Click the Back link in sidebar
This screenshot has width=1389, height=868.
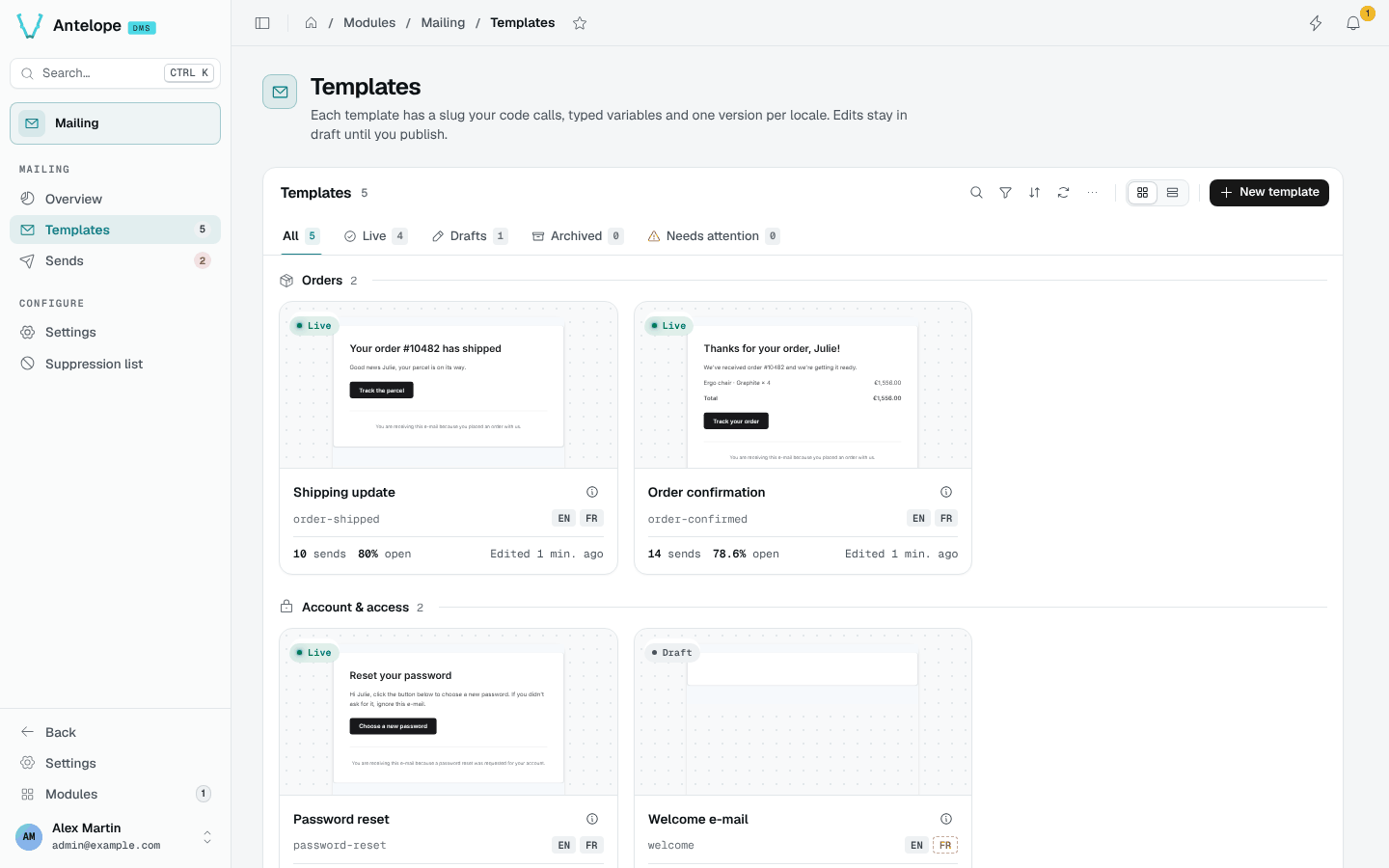[x=115, y=732]
